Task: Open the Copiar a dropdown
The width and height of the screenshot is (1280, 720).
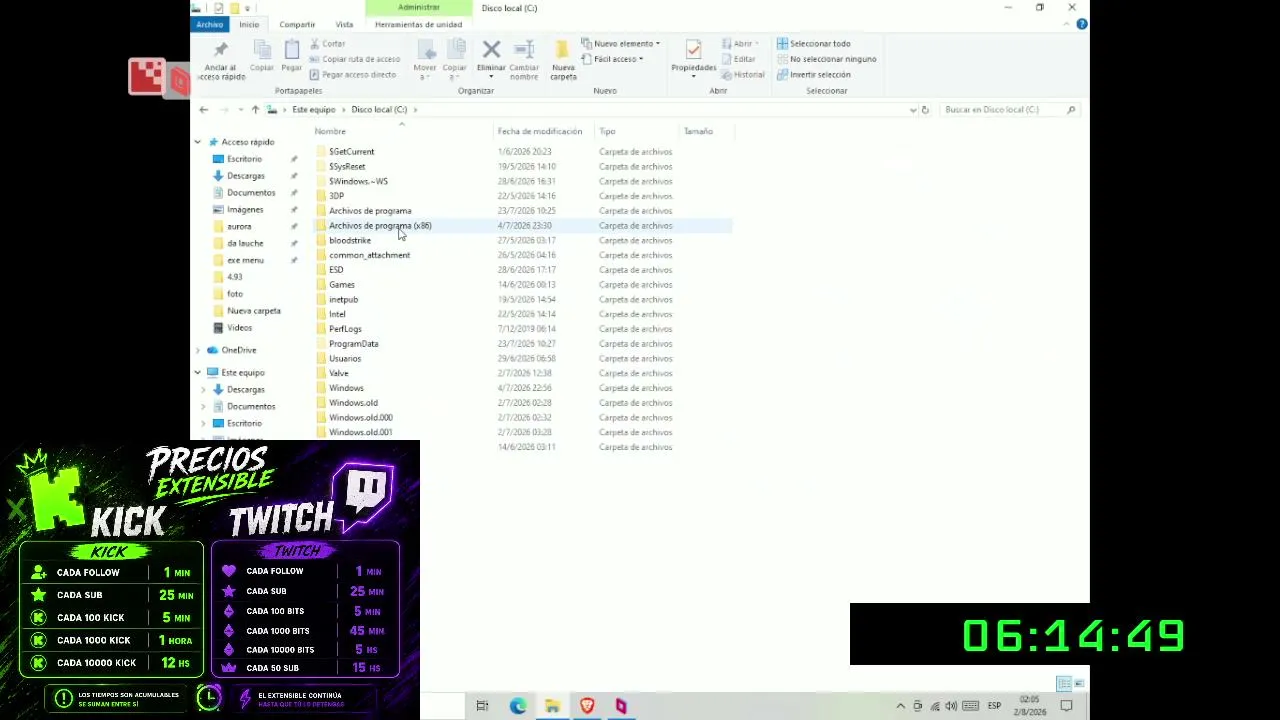Action: 455,60
